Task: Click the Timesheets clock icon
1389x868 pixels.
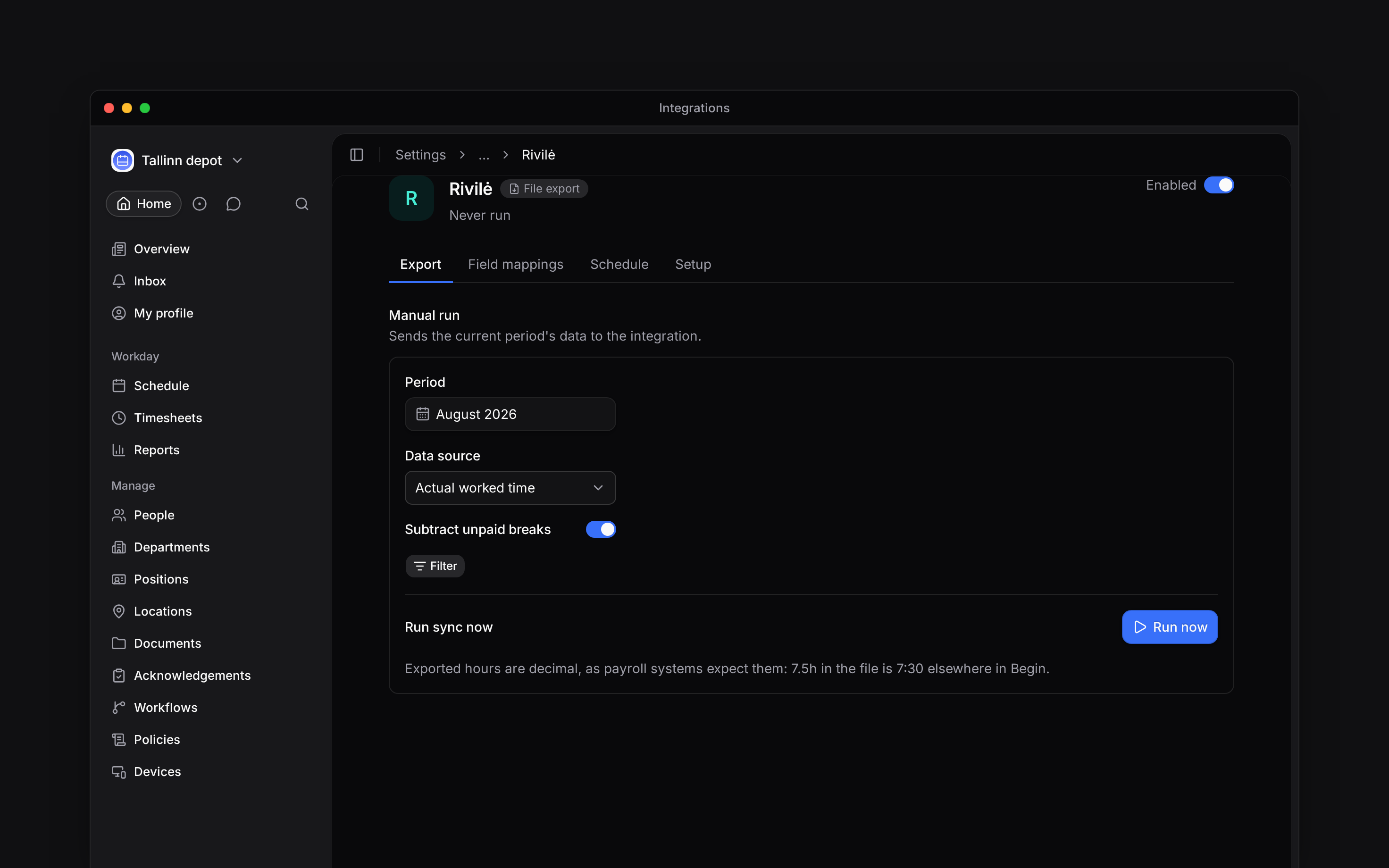Action: [119, 418]
